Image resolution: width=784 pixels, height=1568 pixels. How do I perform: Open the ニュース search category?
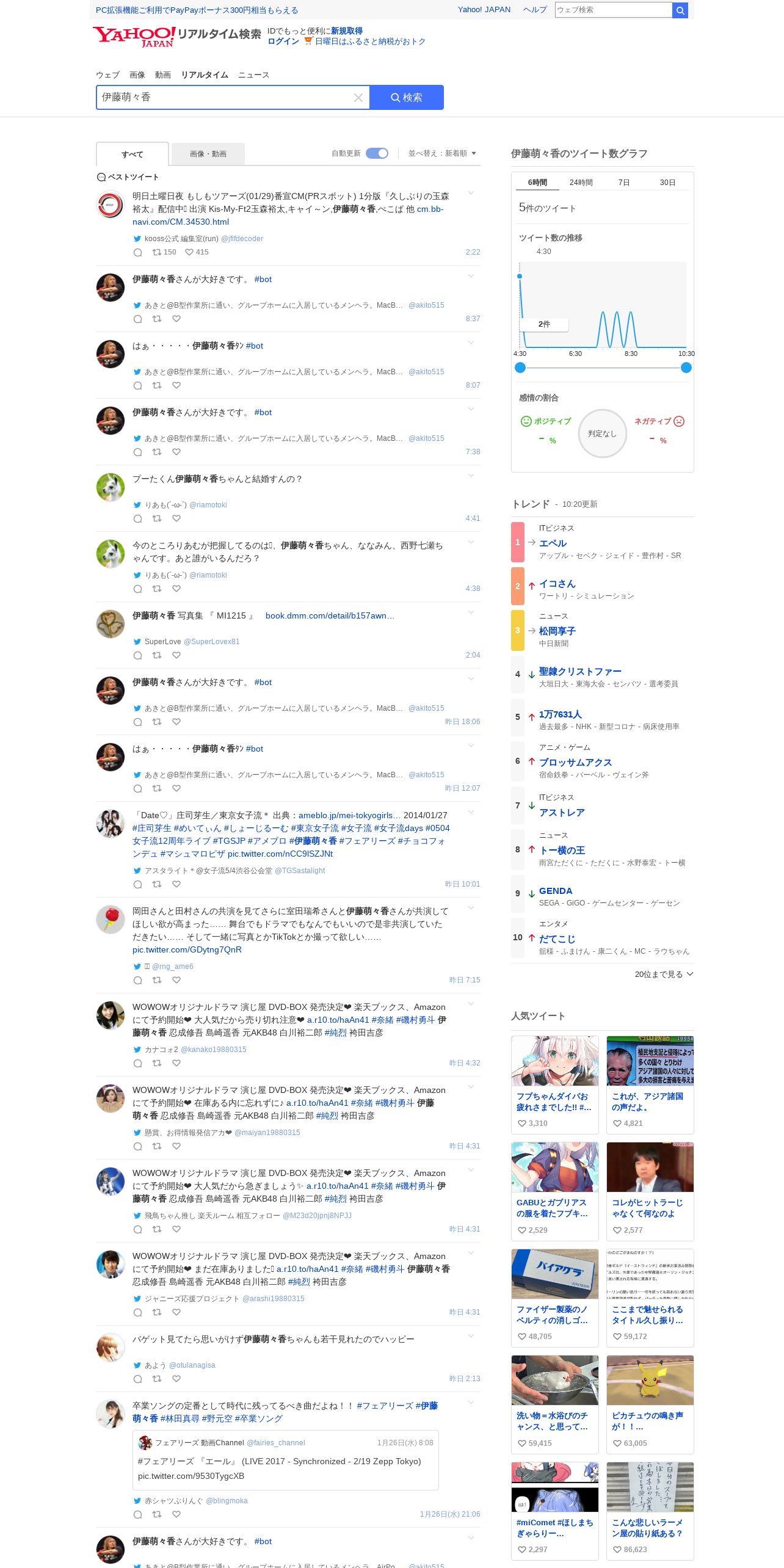(x=253, y=74)
